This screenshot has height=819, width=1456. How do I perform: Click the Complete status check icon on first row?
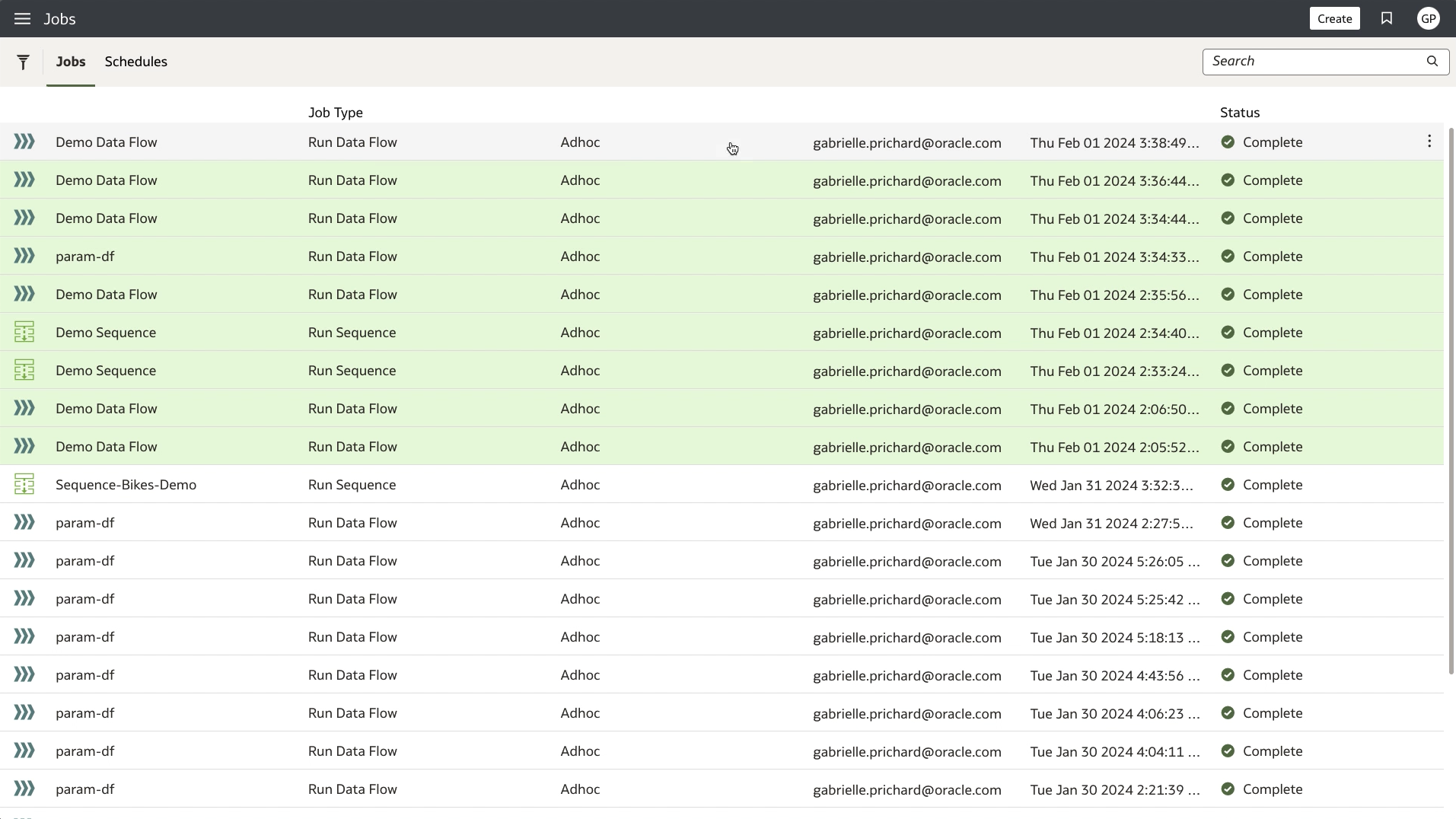[1228, 142]
